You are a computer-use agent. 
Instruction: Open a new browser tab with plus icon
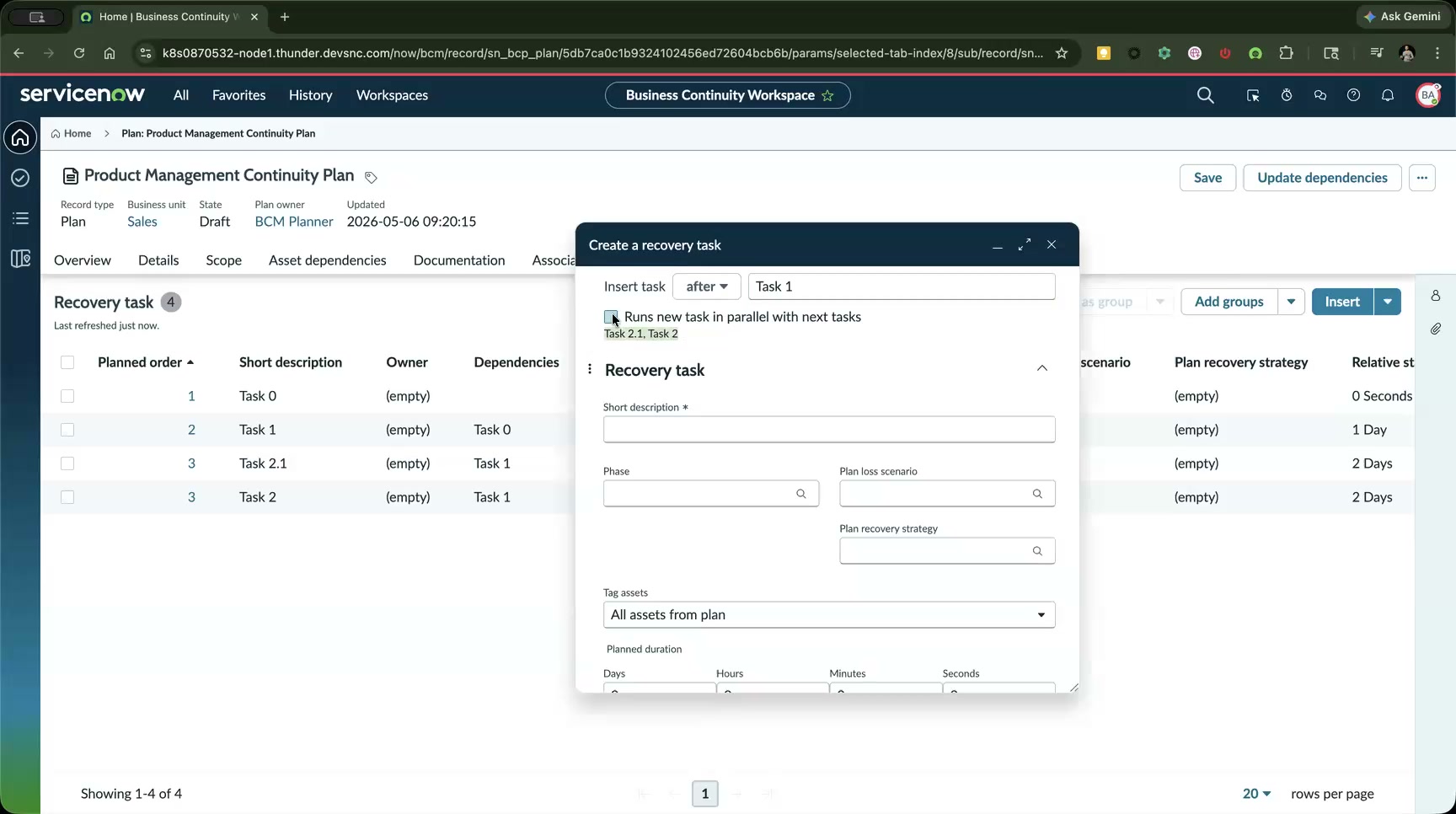[x=285, y=17]
